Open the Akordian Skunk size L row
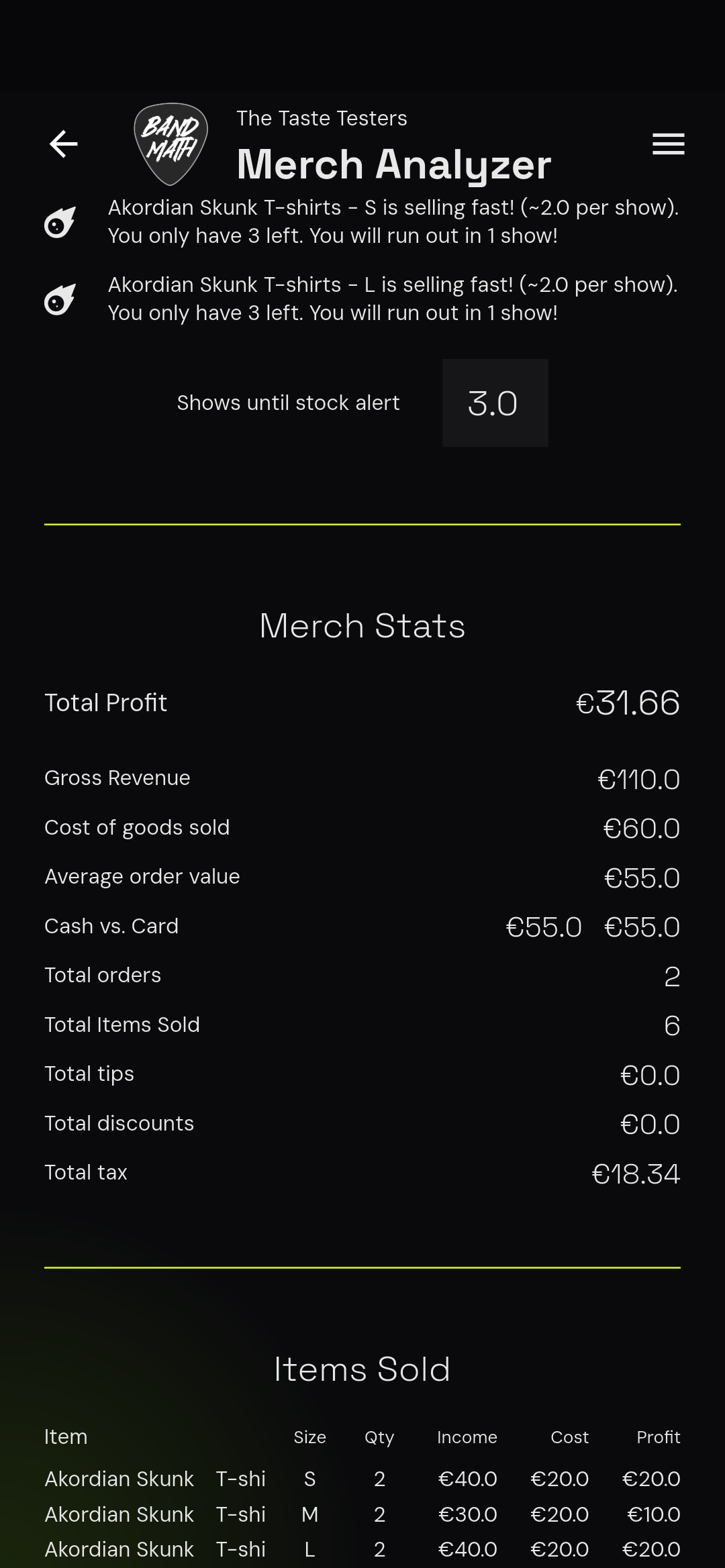The width and height of the screenshot is (725, 1568). pyautogui.click(x=362, y=1549)
